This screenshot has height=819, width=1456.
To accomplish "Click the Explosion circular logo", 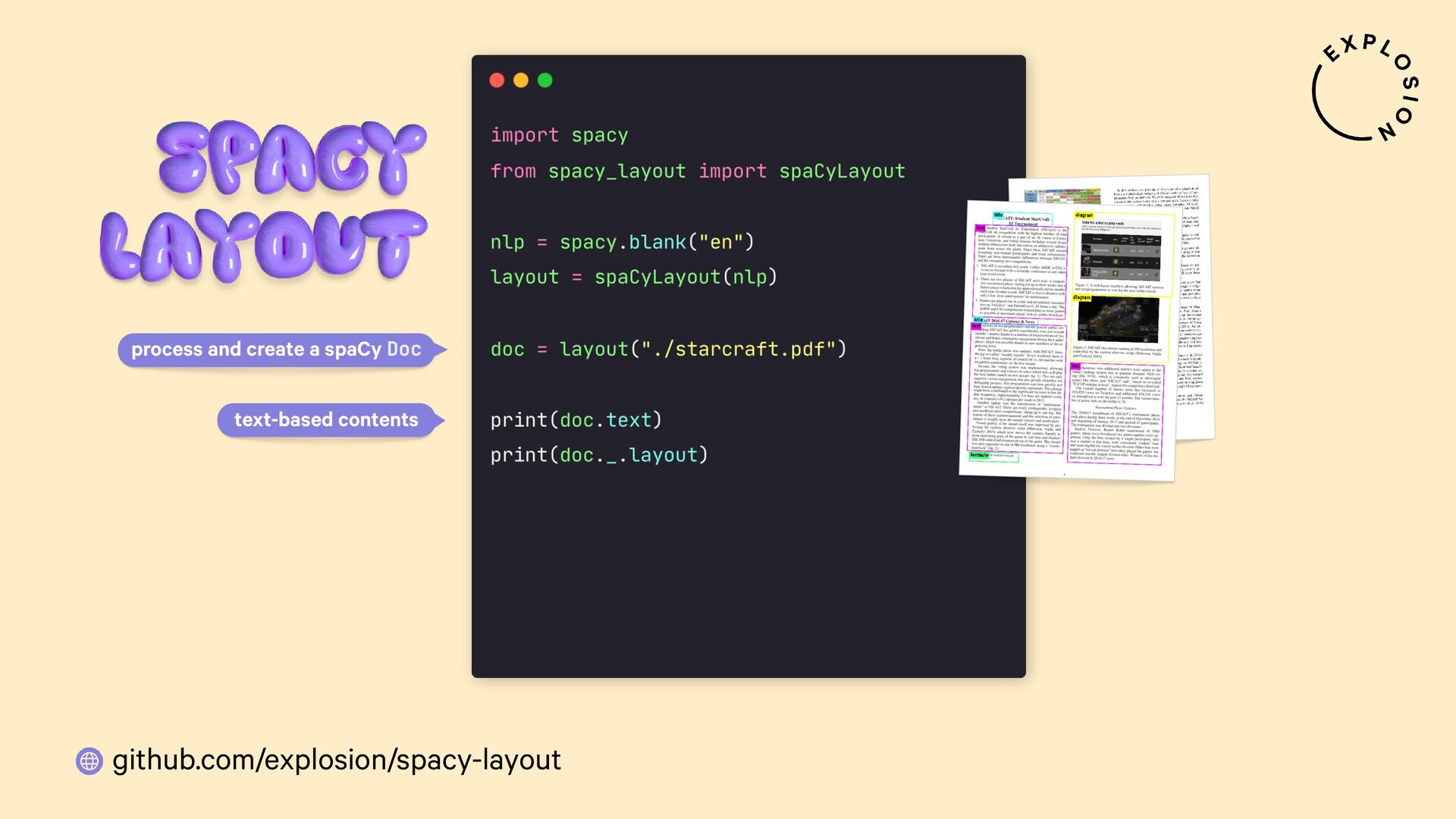I will [x=1365, y=89].
